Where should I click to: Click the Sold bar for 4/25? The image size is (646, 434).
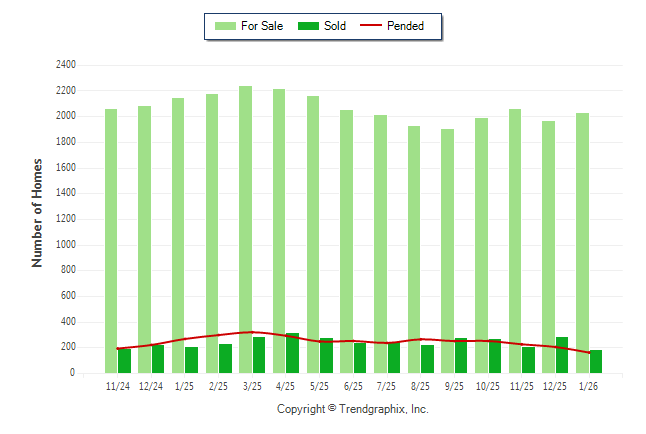click(292, 353)
